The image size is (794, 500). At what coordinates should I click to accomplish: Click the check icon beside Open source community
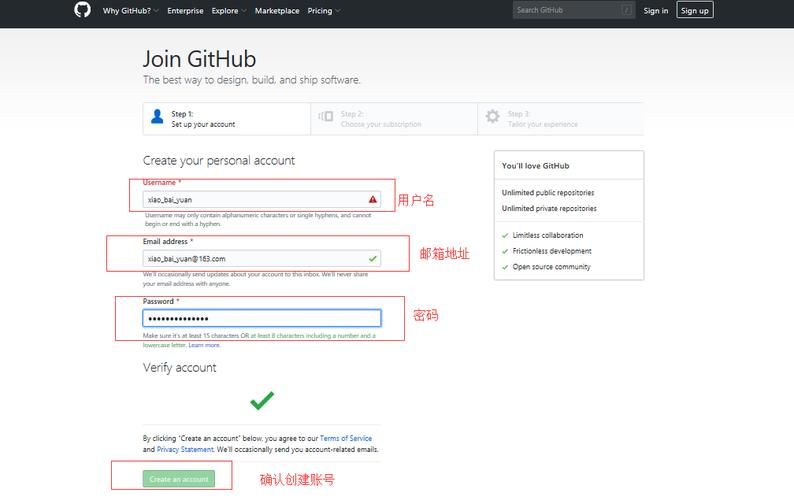(x=505, y=267)
